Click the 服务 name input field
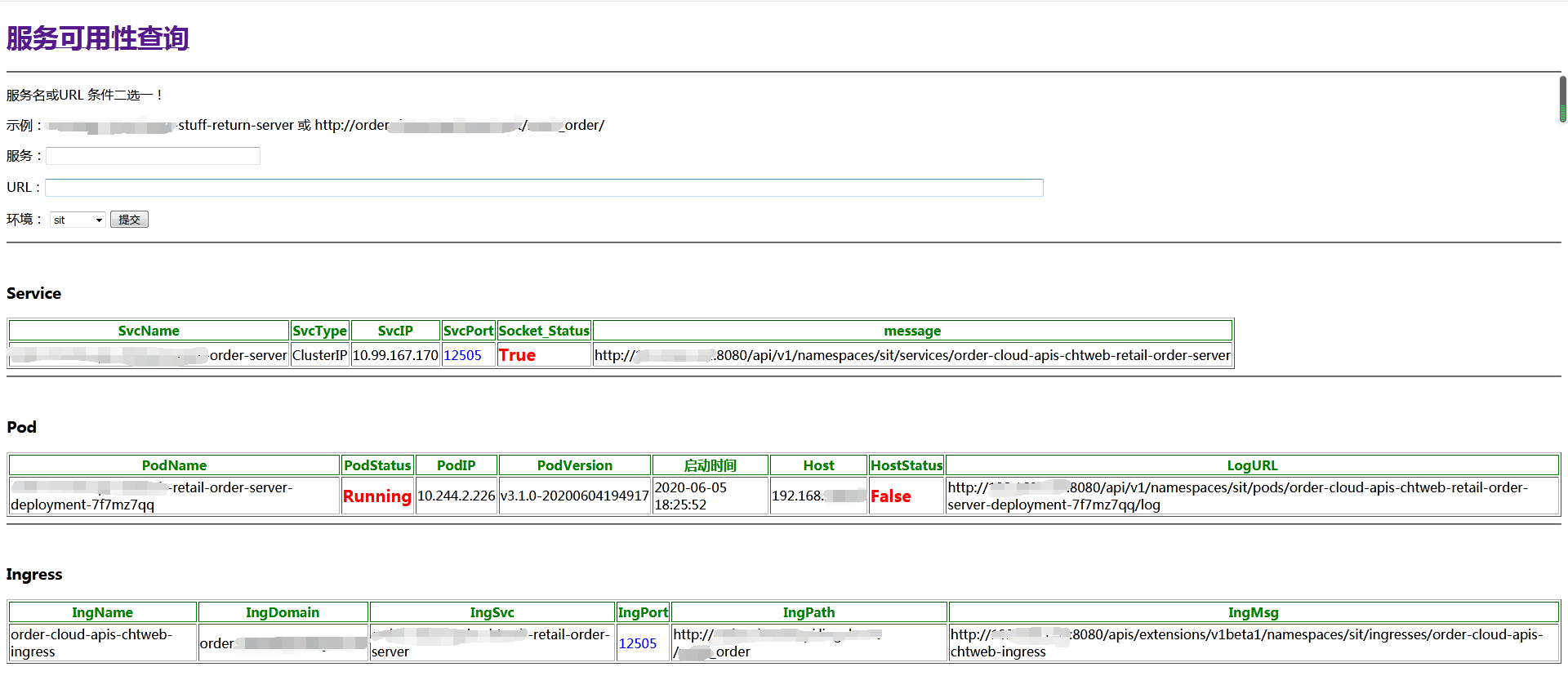The height and width of the screenshot is (676, 1568). pos(153,156)
